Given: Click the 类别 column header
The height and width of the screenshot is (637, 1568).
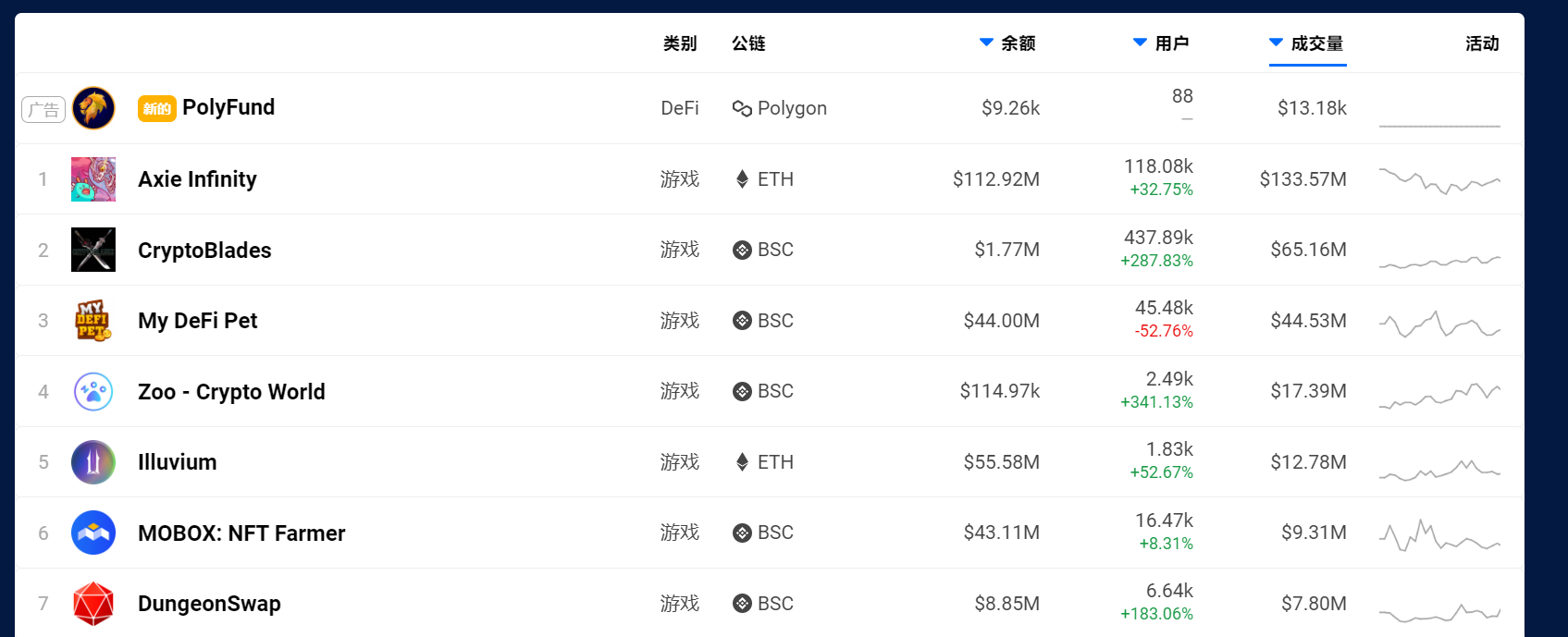Looking at the screenshot, I should [680, 43].
